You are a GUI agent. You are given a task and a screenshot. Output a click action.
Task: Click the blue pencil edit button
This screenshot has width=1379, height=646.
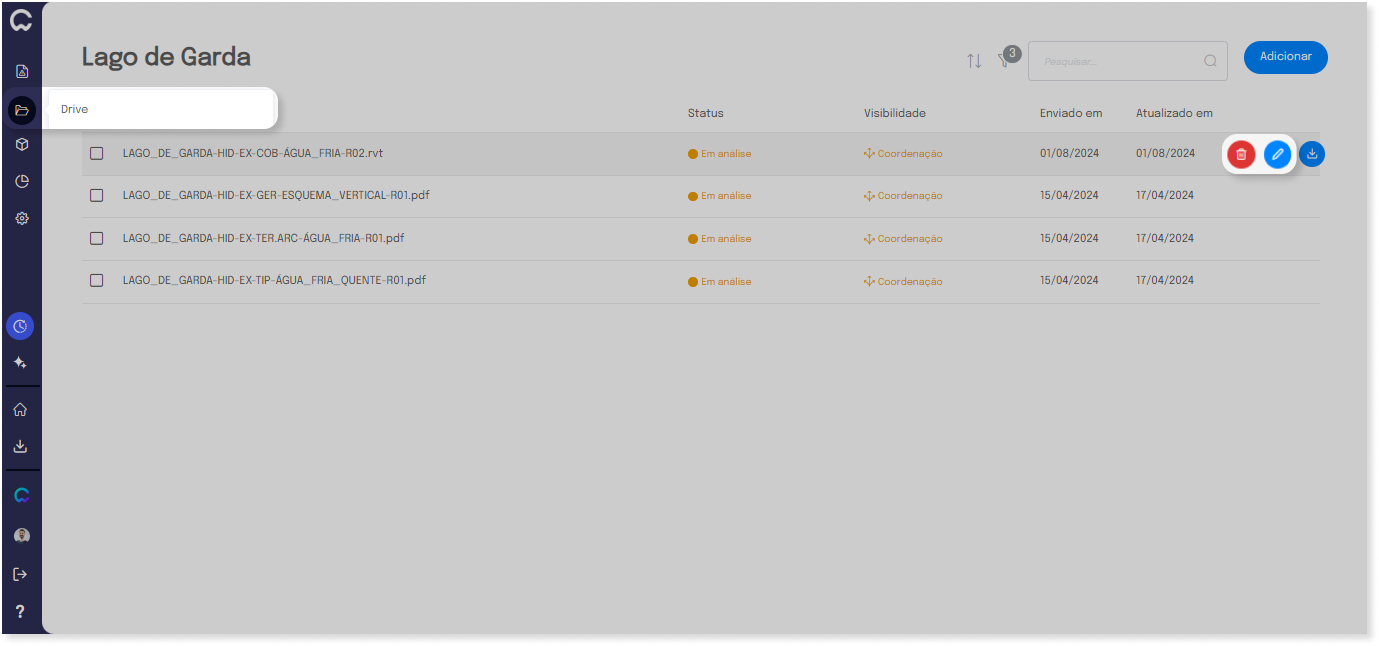pyautogui.click(x=1277, y=154)
